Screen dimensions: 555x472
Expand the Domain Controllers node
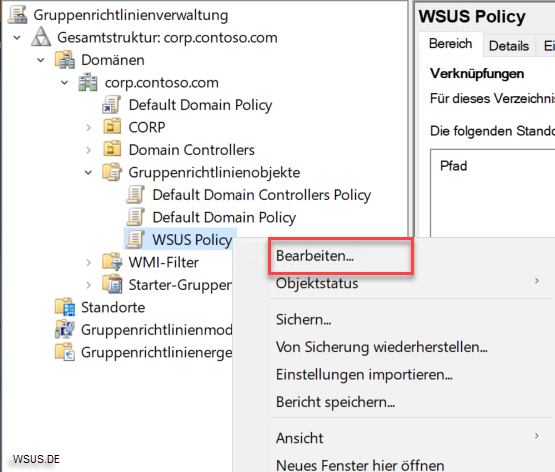coord(88,150)
